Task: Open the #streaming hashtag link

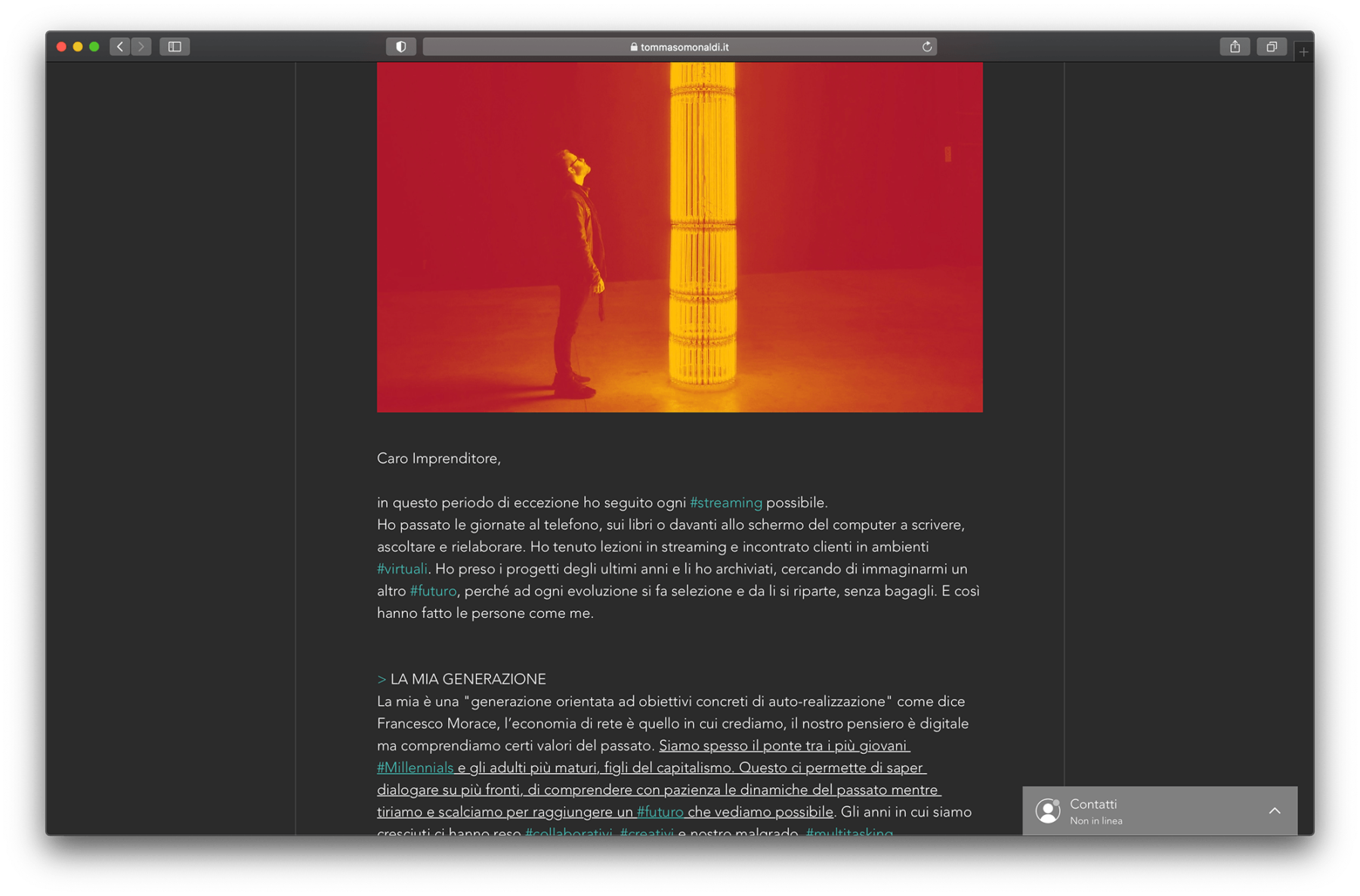Action: (726, 502)
